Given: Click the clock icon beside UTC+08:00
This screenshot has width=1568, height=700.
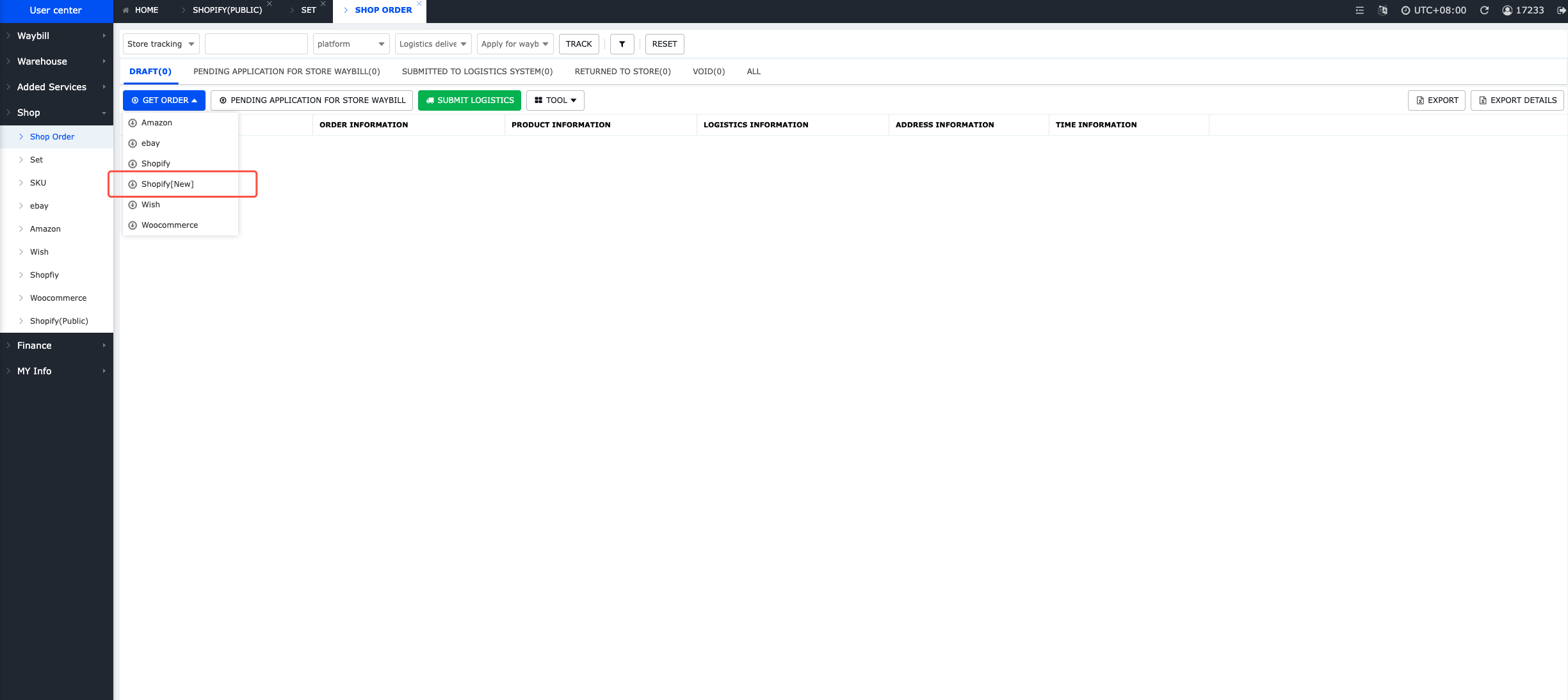Looking at the screenshot, I should coord(1406,10).
